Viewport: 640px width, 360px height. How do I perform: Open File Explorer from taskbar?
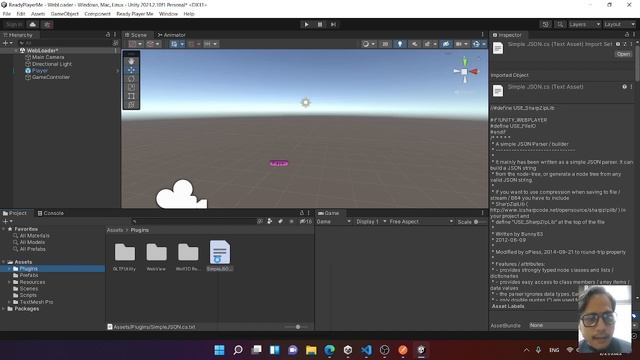[x=311, y=350]
